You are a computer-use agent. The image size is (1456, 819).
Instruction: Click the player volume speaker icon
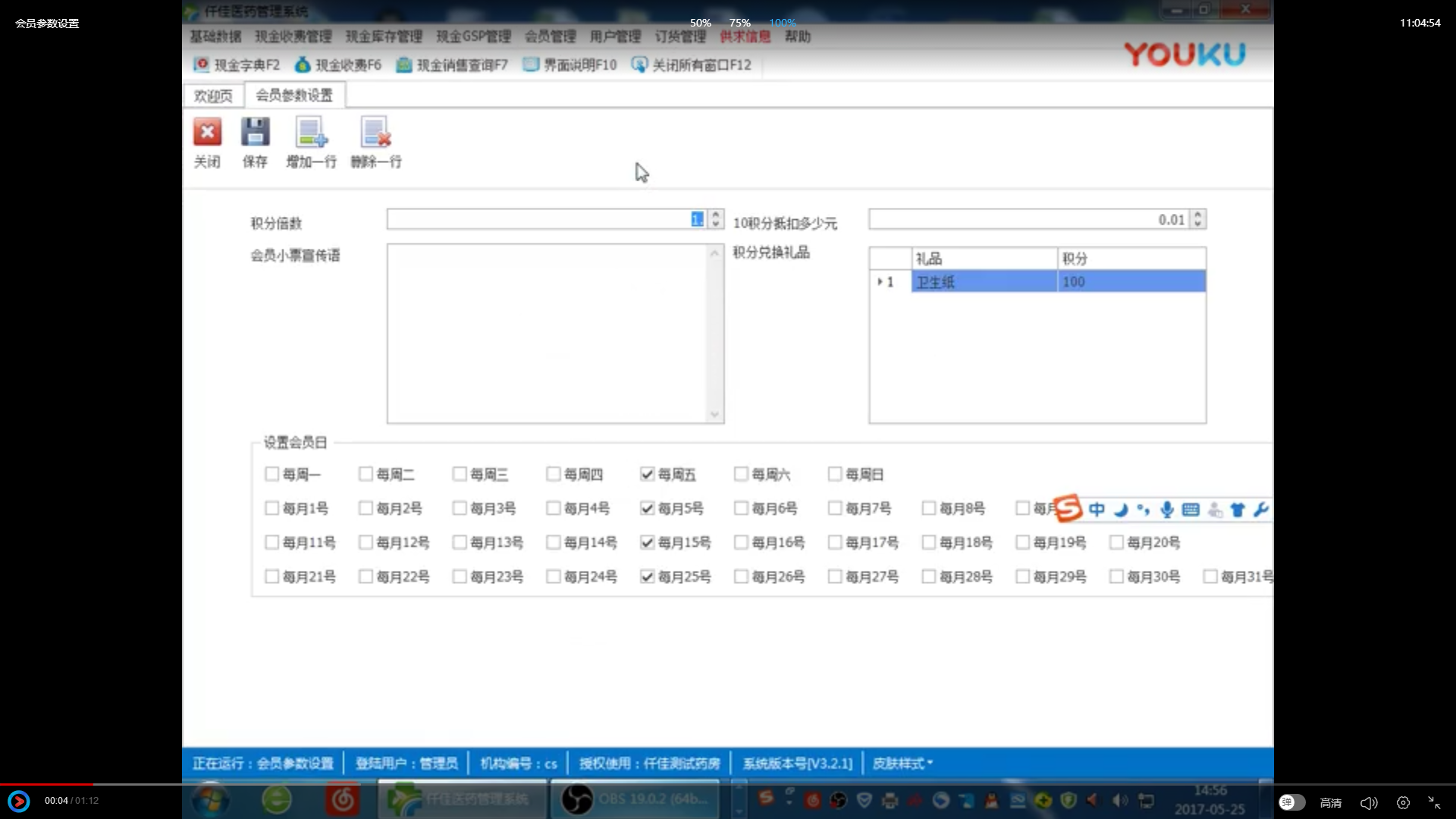[1369, 802]
